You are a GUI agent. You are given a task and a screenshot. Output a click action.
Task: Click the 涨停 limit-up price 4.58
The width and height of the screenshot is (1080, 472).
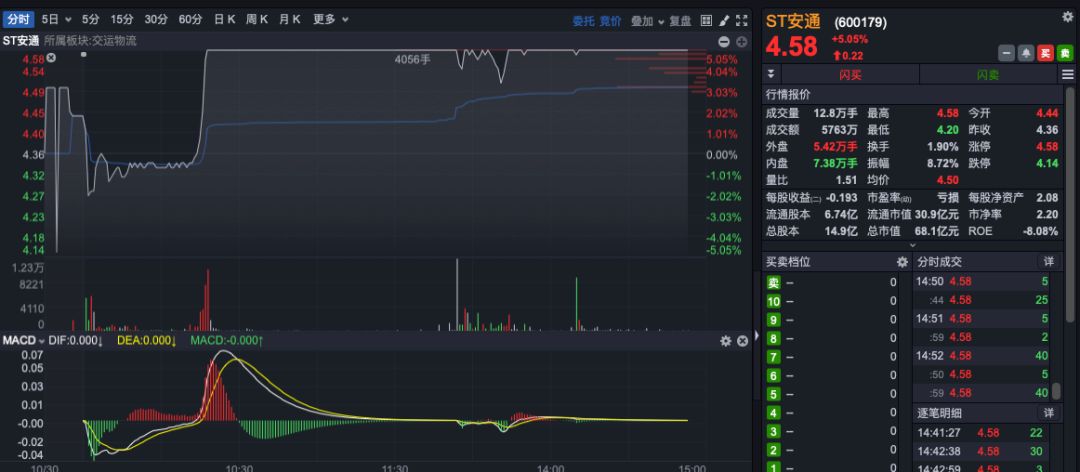point(1046,146)
